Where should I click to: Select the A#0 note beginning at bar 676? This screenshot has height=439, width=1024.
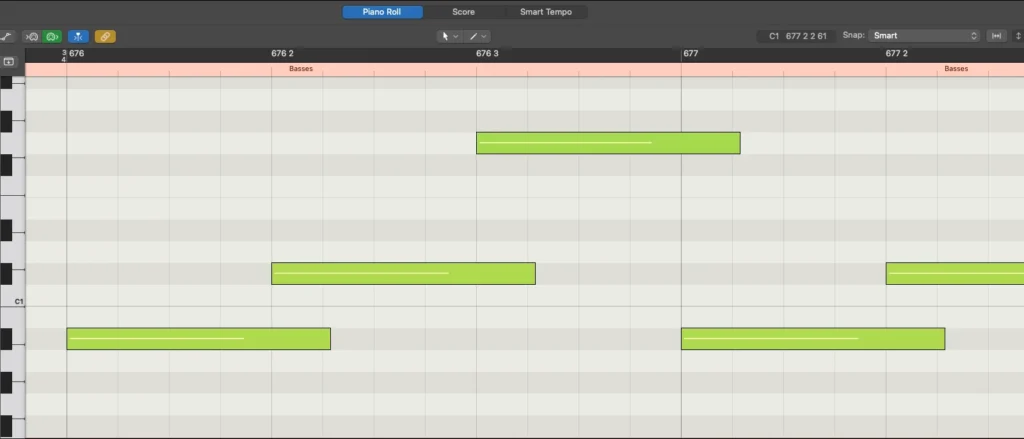199,339
